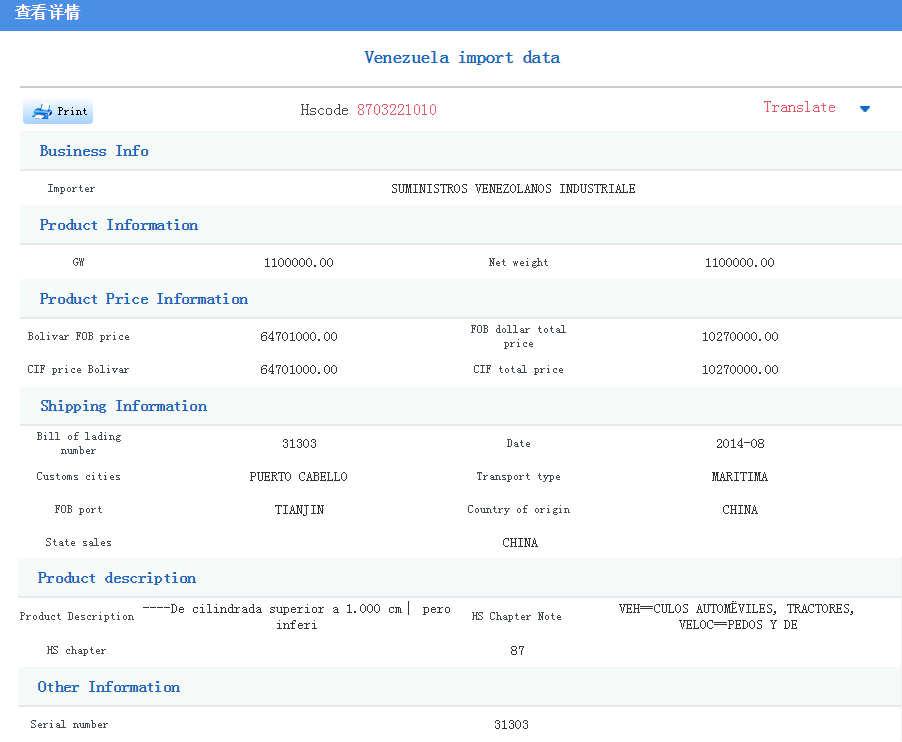
Task: Click the HS Chapter Note label
Action: click(x=517, y=617)
